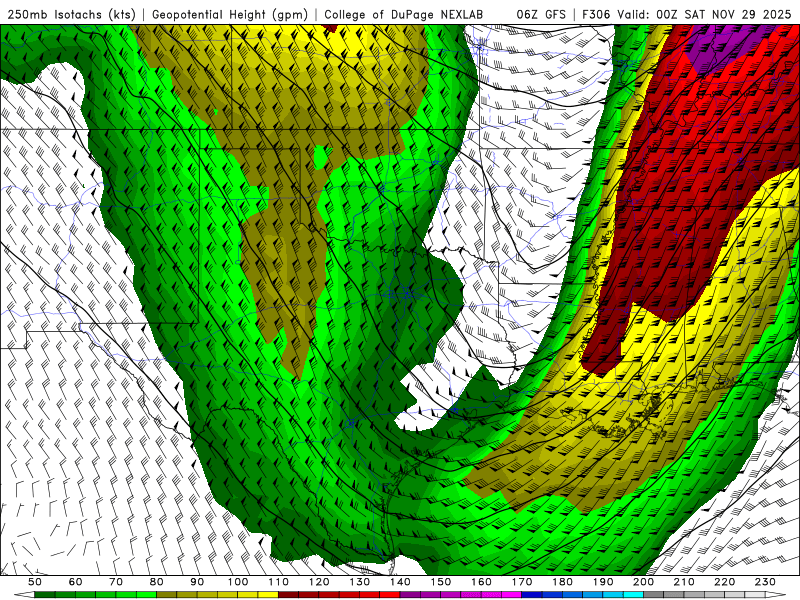Click the "Valid: 00Z SAT NOV 29 2025" text
The height and width of the screenshot is (600, 800).
pos(704,14)
